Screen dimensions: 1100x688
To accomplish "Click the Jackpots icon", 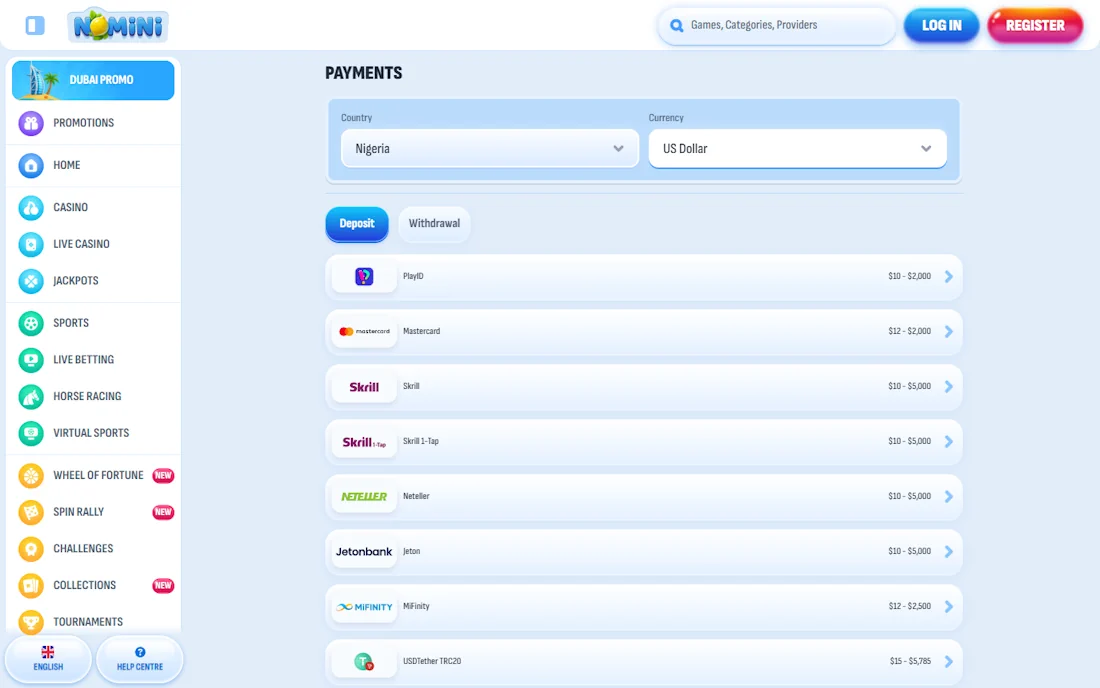I will coord(29,281).
